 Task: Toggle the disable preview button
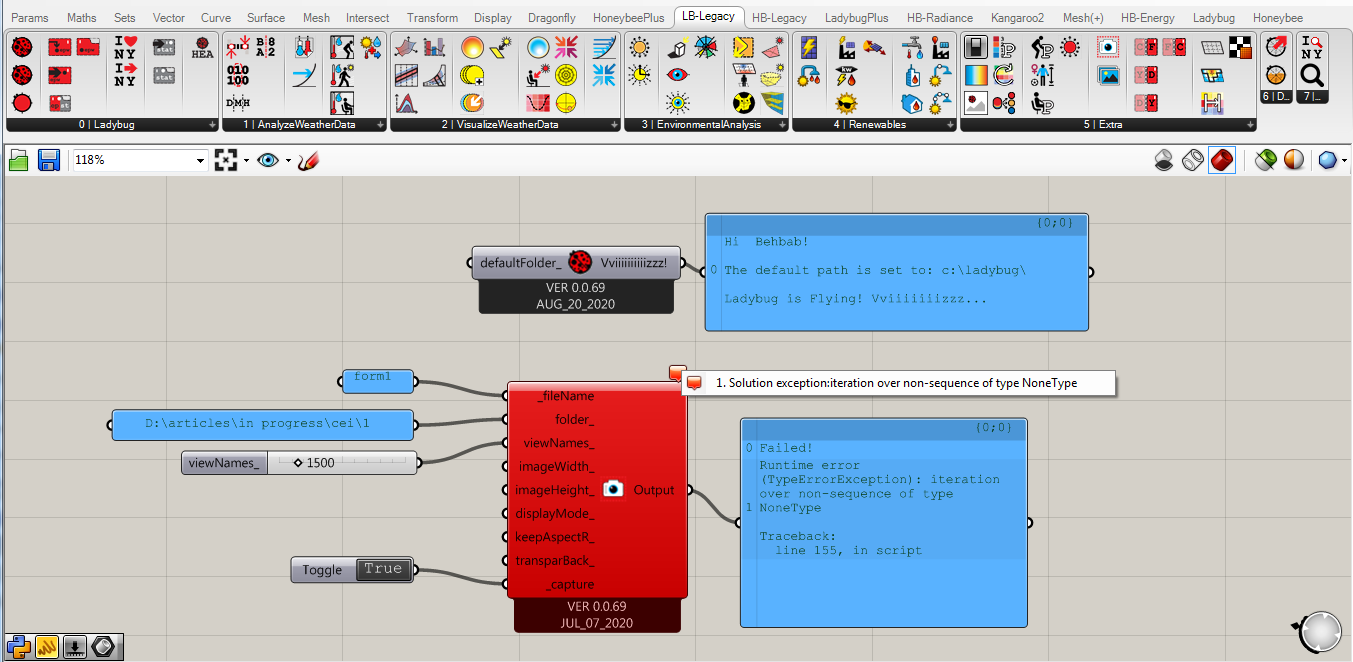point(1164,160)
